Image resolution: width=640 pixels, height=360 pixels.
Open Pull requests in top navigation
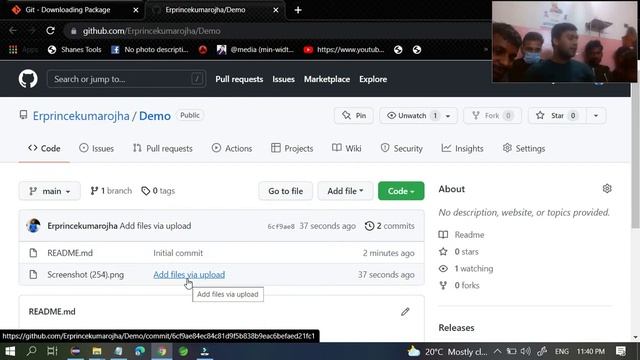[239, 79]
